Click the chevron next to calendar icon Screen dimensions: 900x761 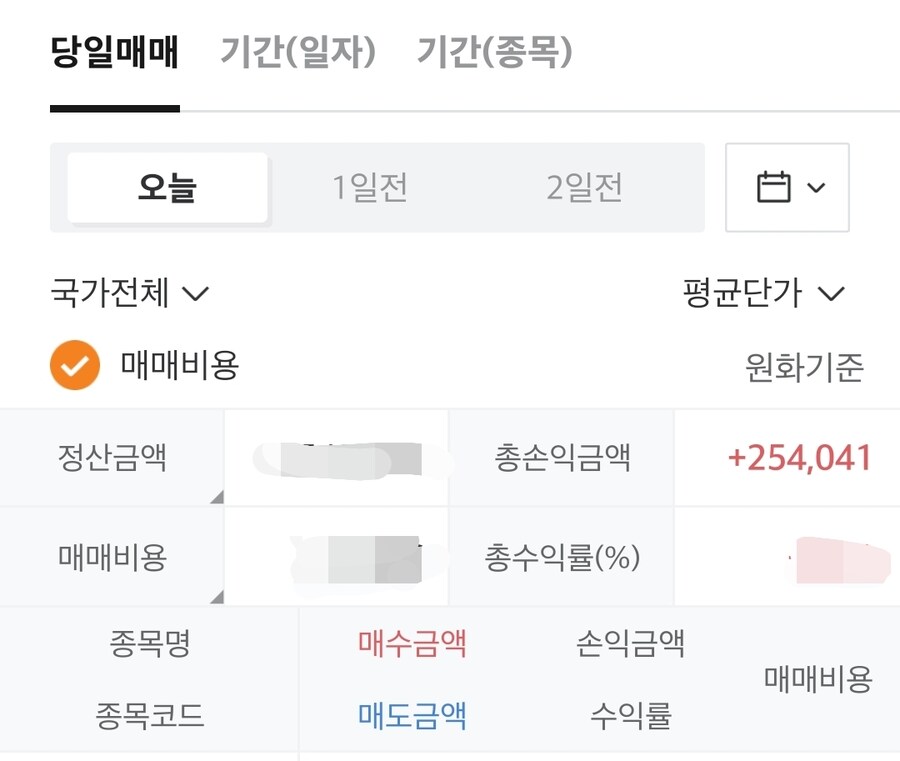[x=816, y=187]
